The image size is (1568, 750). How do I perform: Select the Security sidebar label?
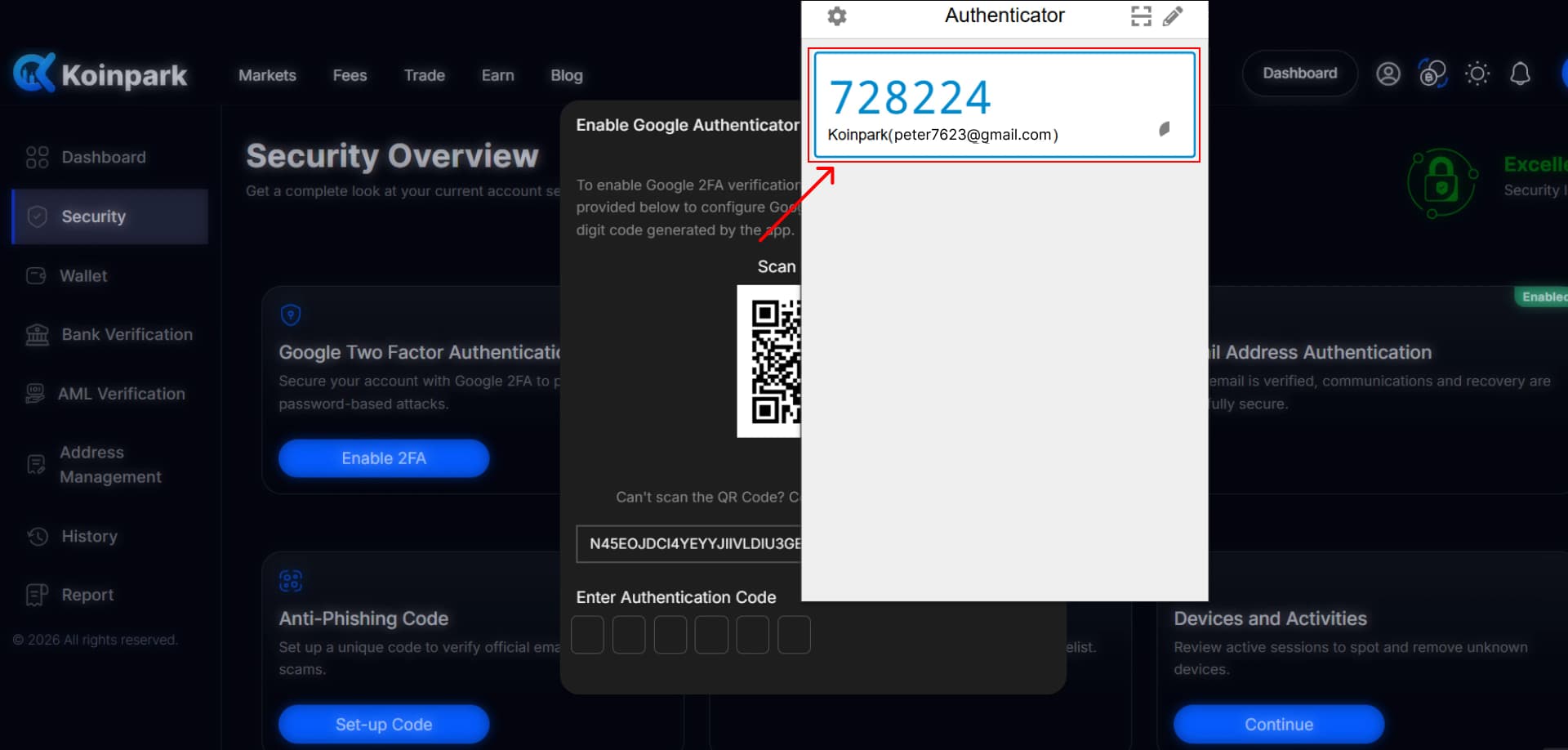[94, 217]
